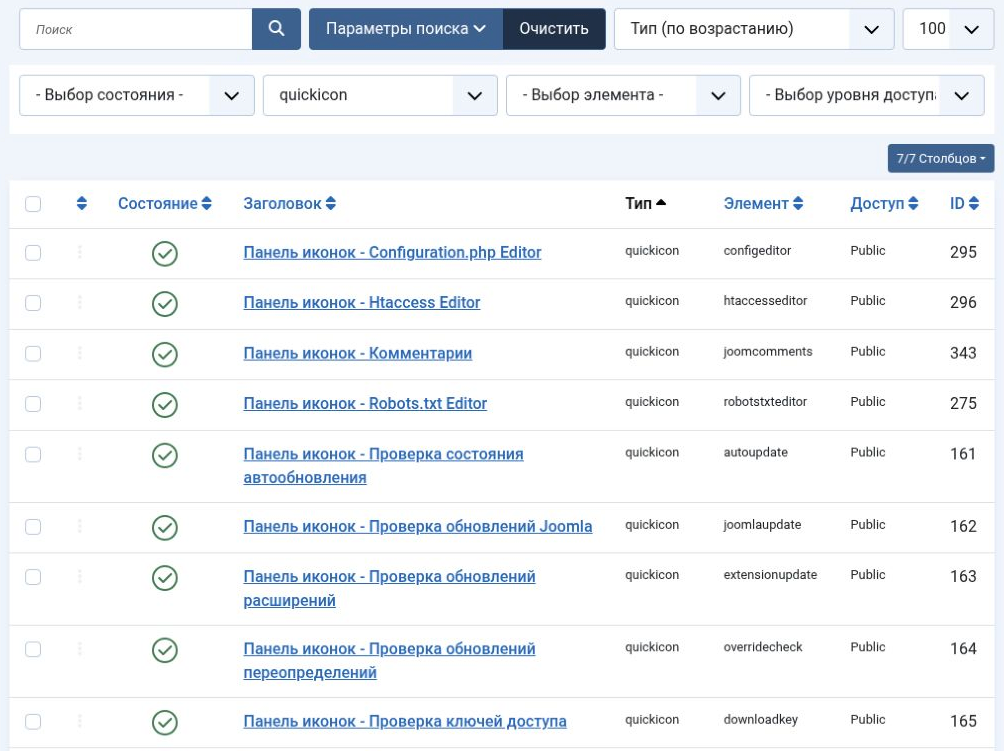Click drag handle in robotstxteditor row

click(x=80, y=403)
